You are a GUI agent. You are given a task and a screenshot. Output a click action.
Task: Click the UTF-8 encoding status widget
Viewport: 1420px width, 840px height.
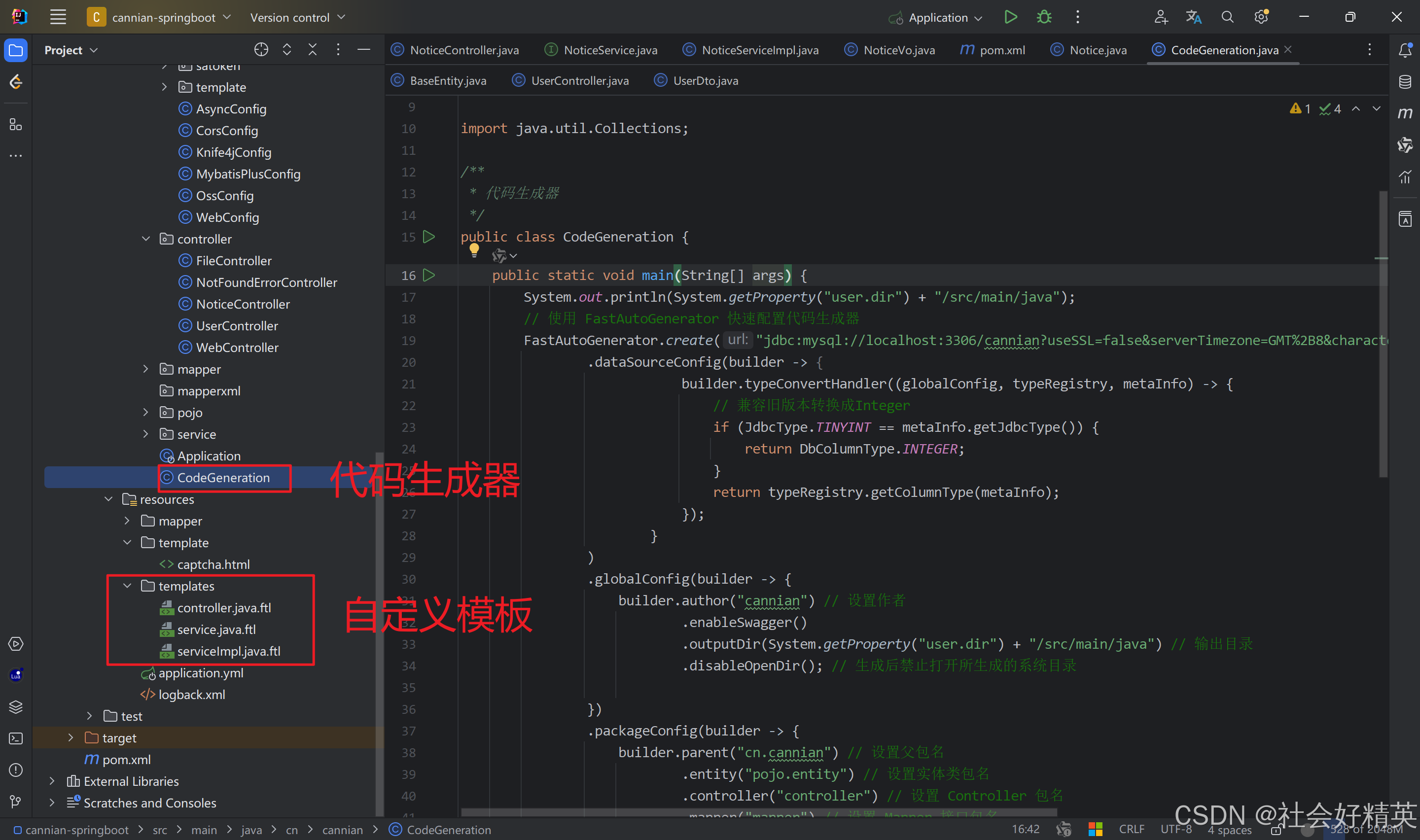coord(1175,829)
